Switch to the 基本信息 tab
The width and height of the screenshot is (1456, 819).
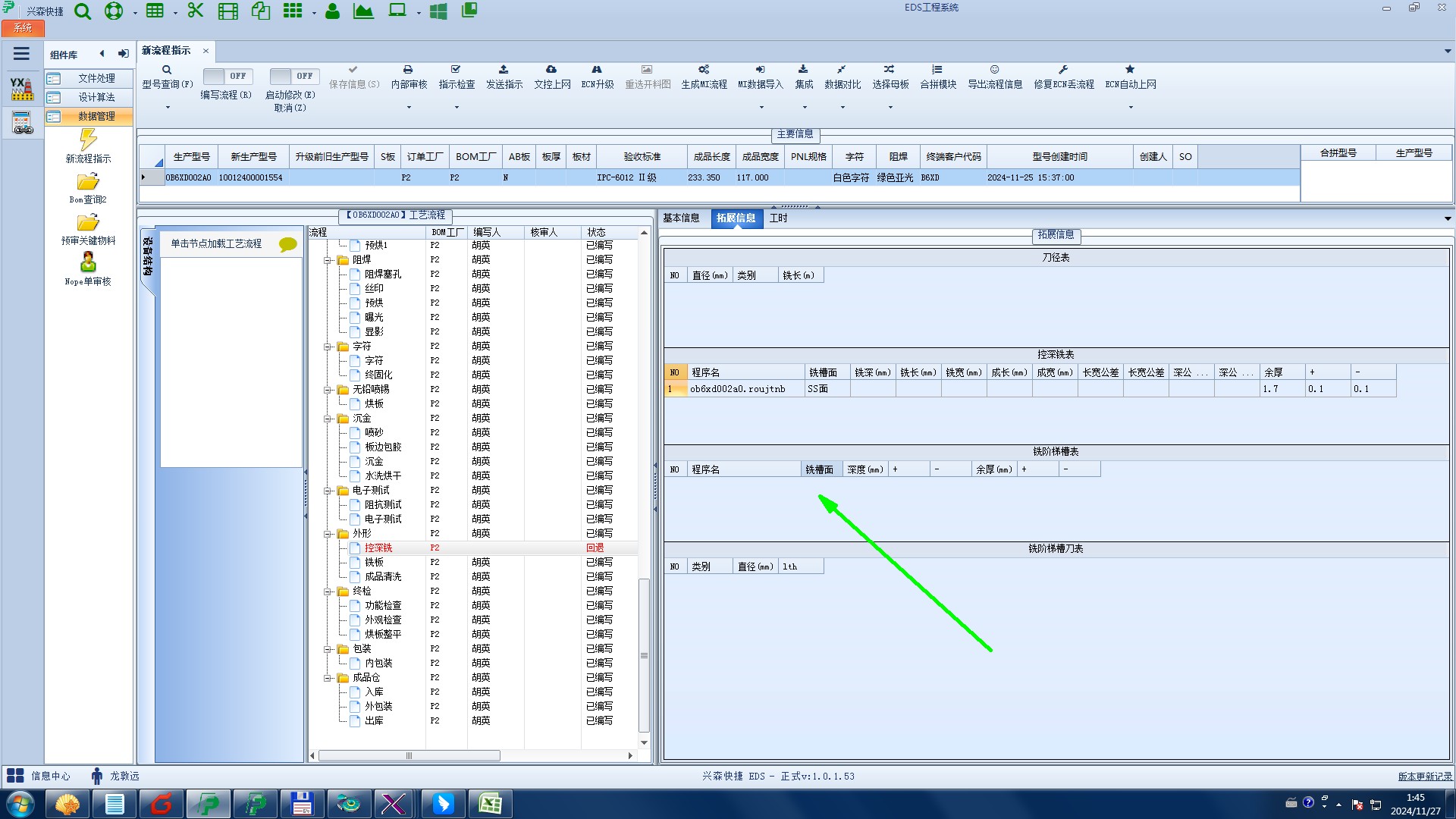pos(681,218)
